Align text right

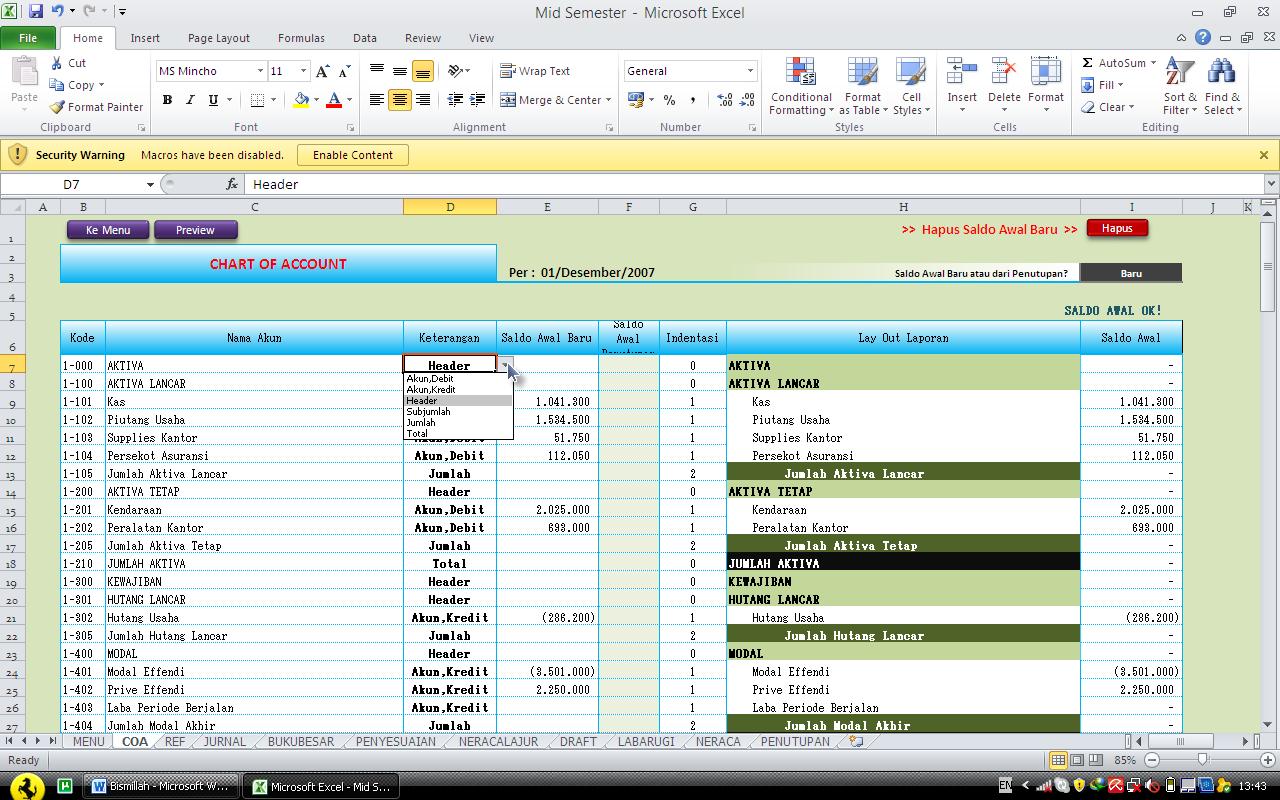coord(422,100)
